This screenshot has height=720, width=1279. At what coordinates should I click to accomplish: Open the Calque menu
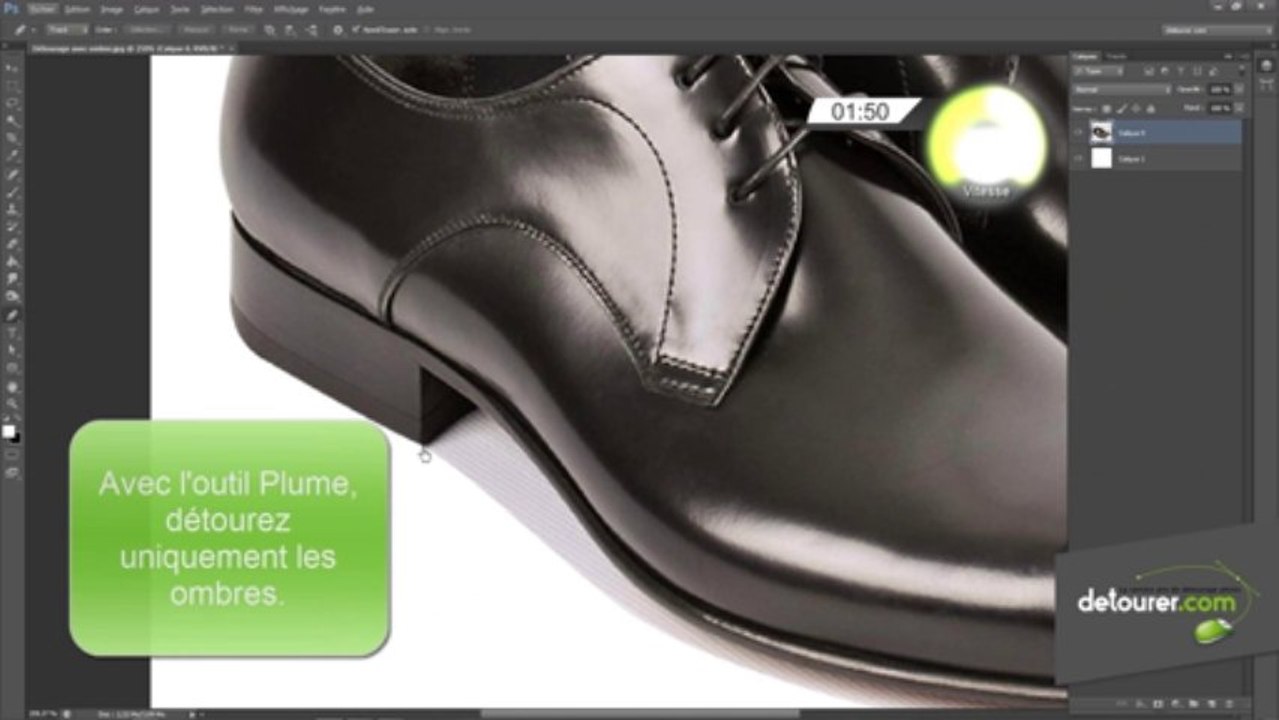147,9
